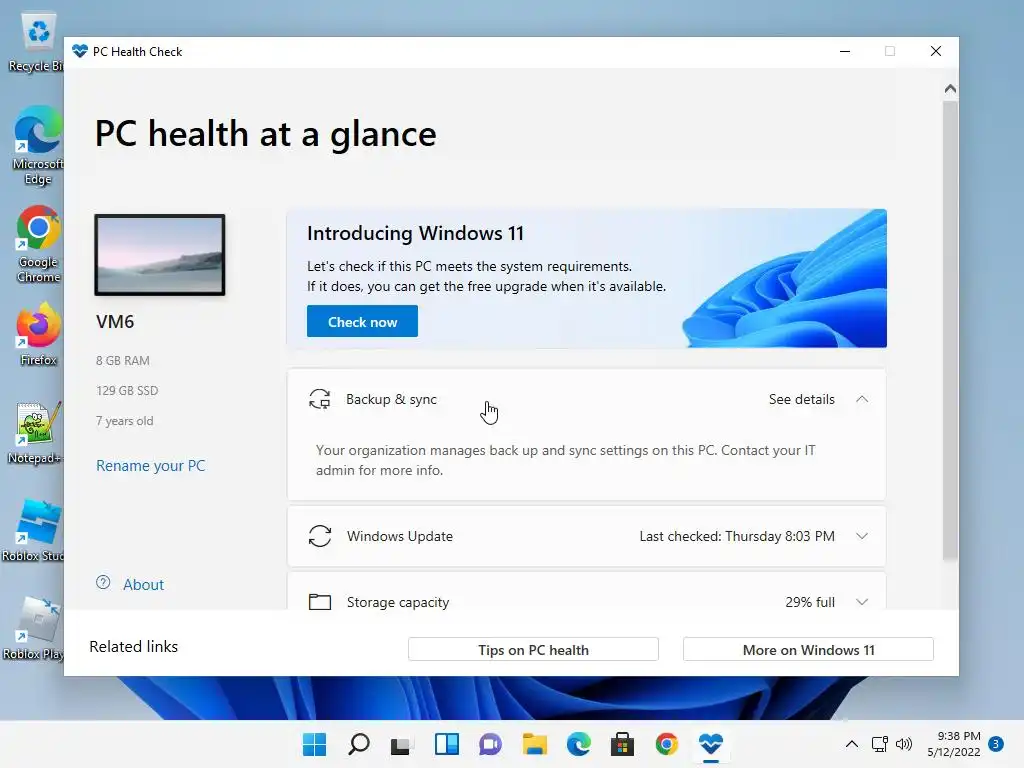
Task: Open File Explorer from the taskbar
Action: click(534, 744)
